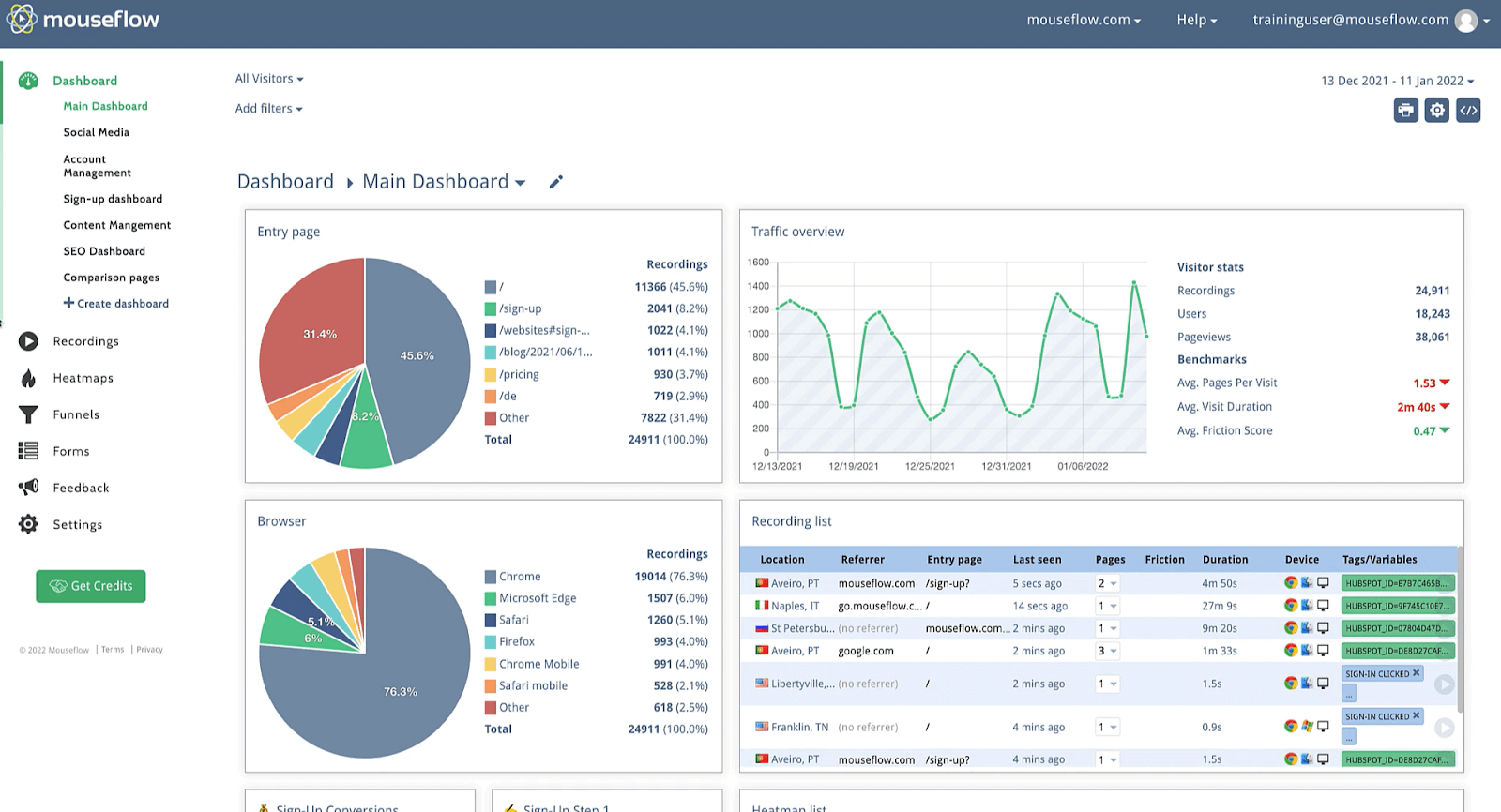Screen dimensions: 1501x812
Task: Click the Get Credits button
Action: 91,586
